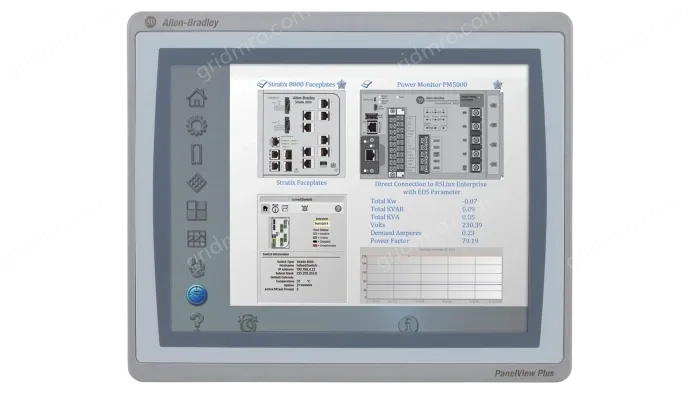Click the Total KVA label
The width and height of the screenshot is (700, 394).
(x=385, y=217)
